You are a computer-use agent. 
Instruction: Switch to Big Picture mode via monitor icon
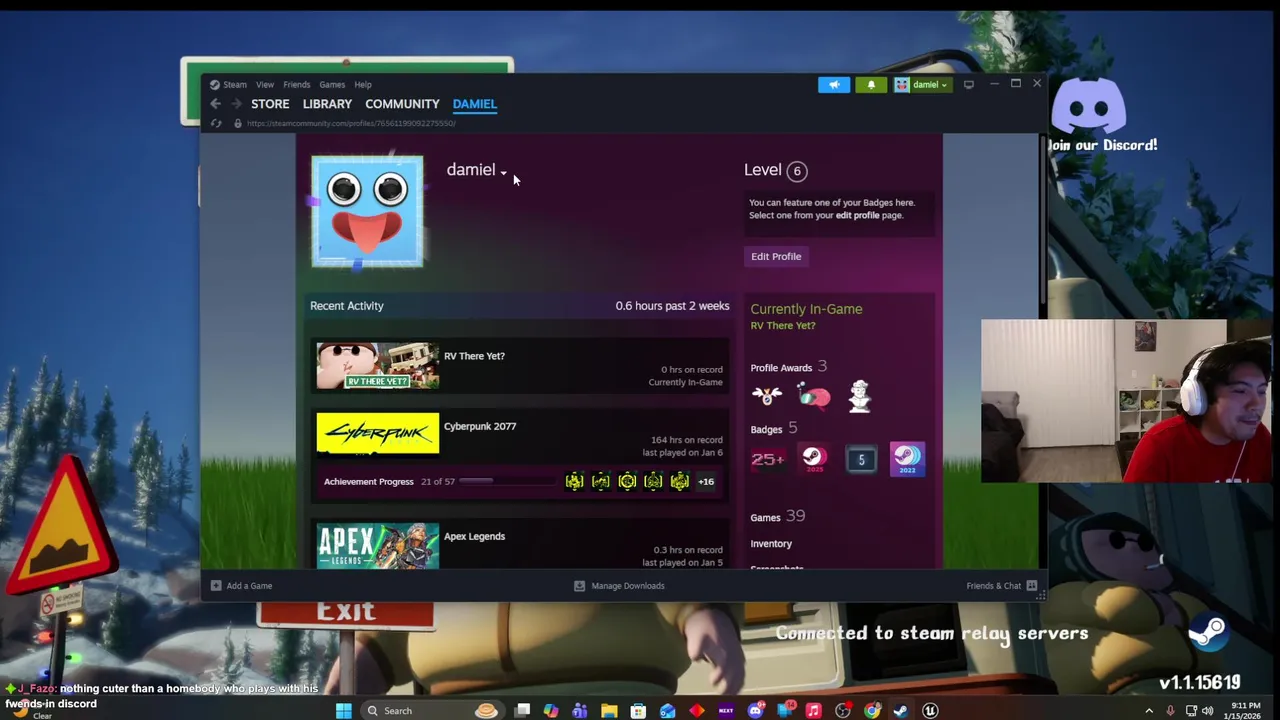[968, 85]
